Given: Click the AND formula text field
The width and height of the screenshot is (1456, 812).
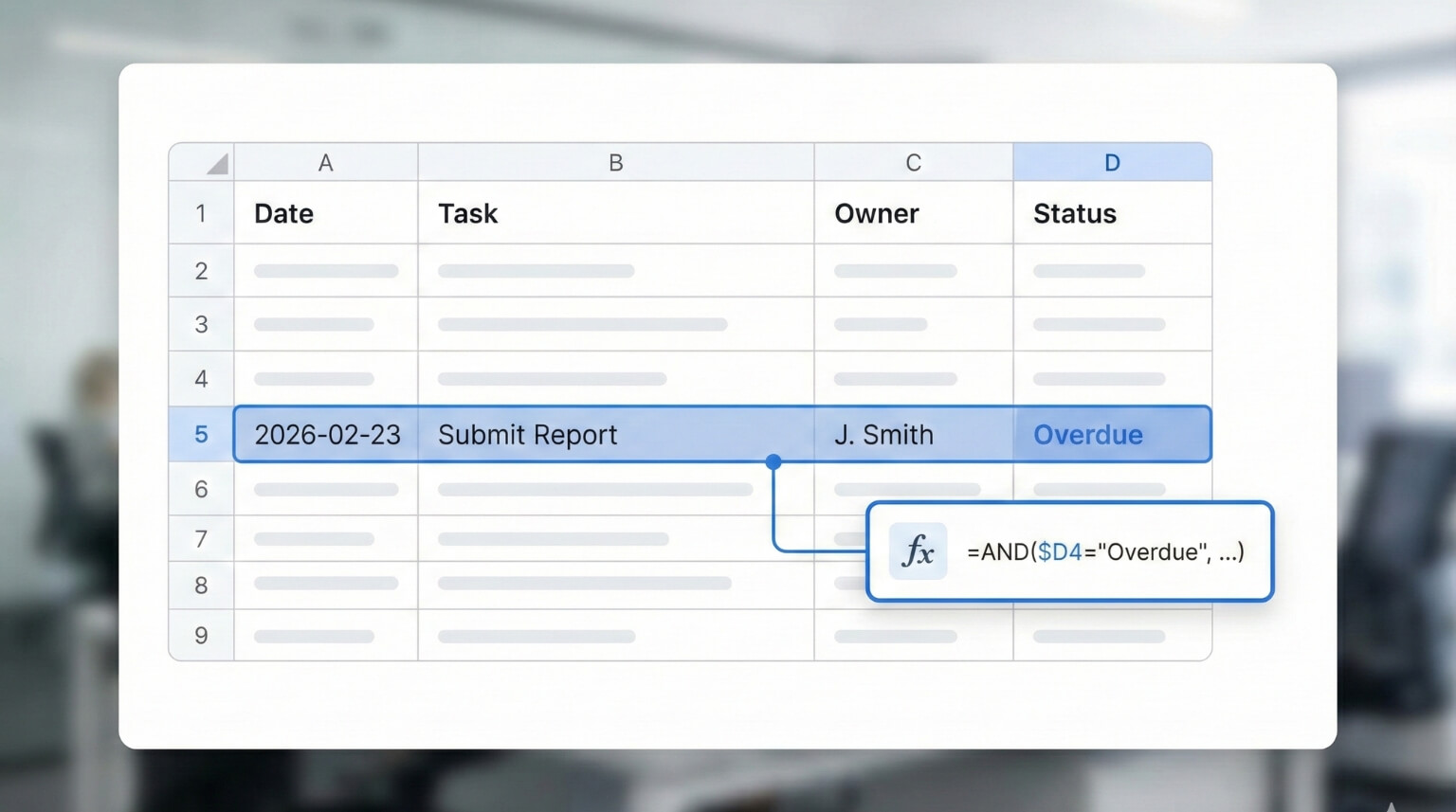Looking at the screenshot, I should pyautogui.click(x=1105, y=552).
